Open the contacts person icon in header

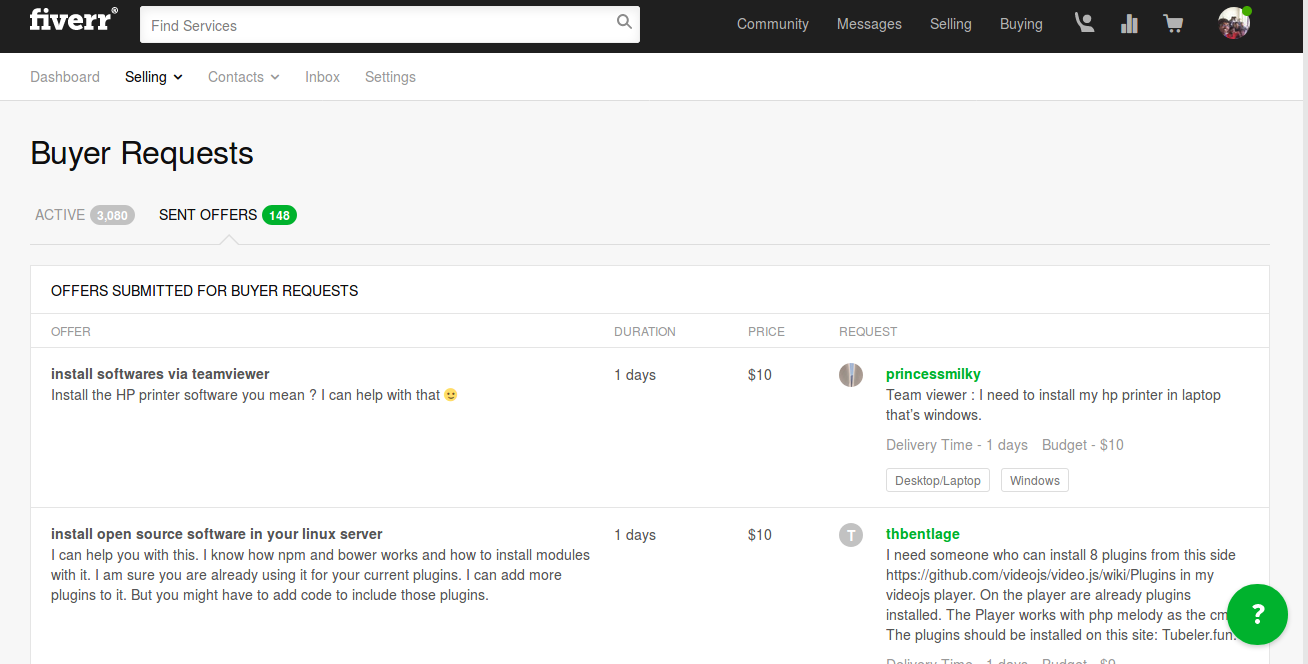pos(1084,23)
